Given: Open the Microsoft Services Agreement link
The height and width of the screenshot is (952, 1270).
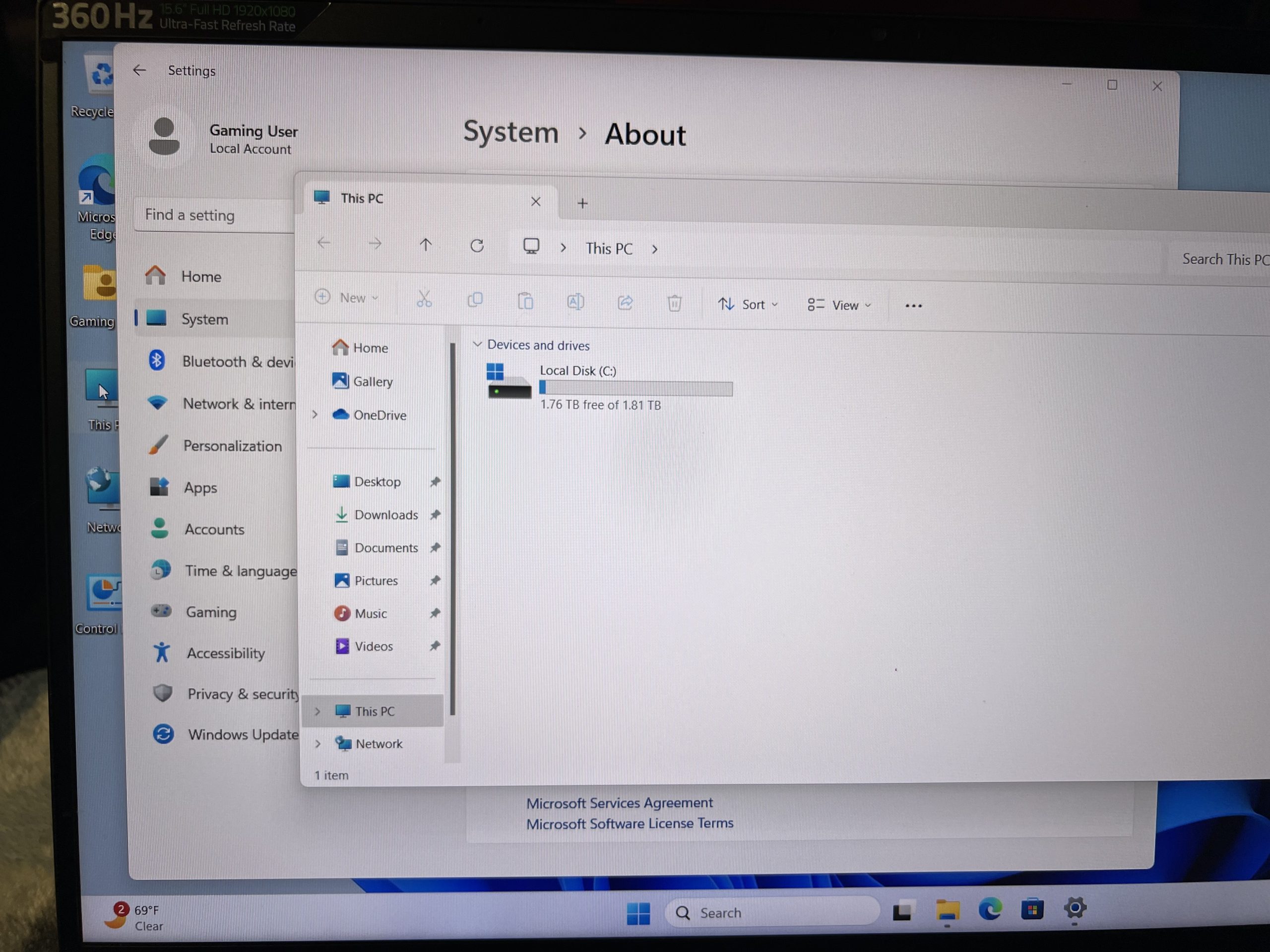Looking at the screenshot, I should click(619, 802).
